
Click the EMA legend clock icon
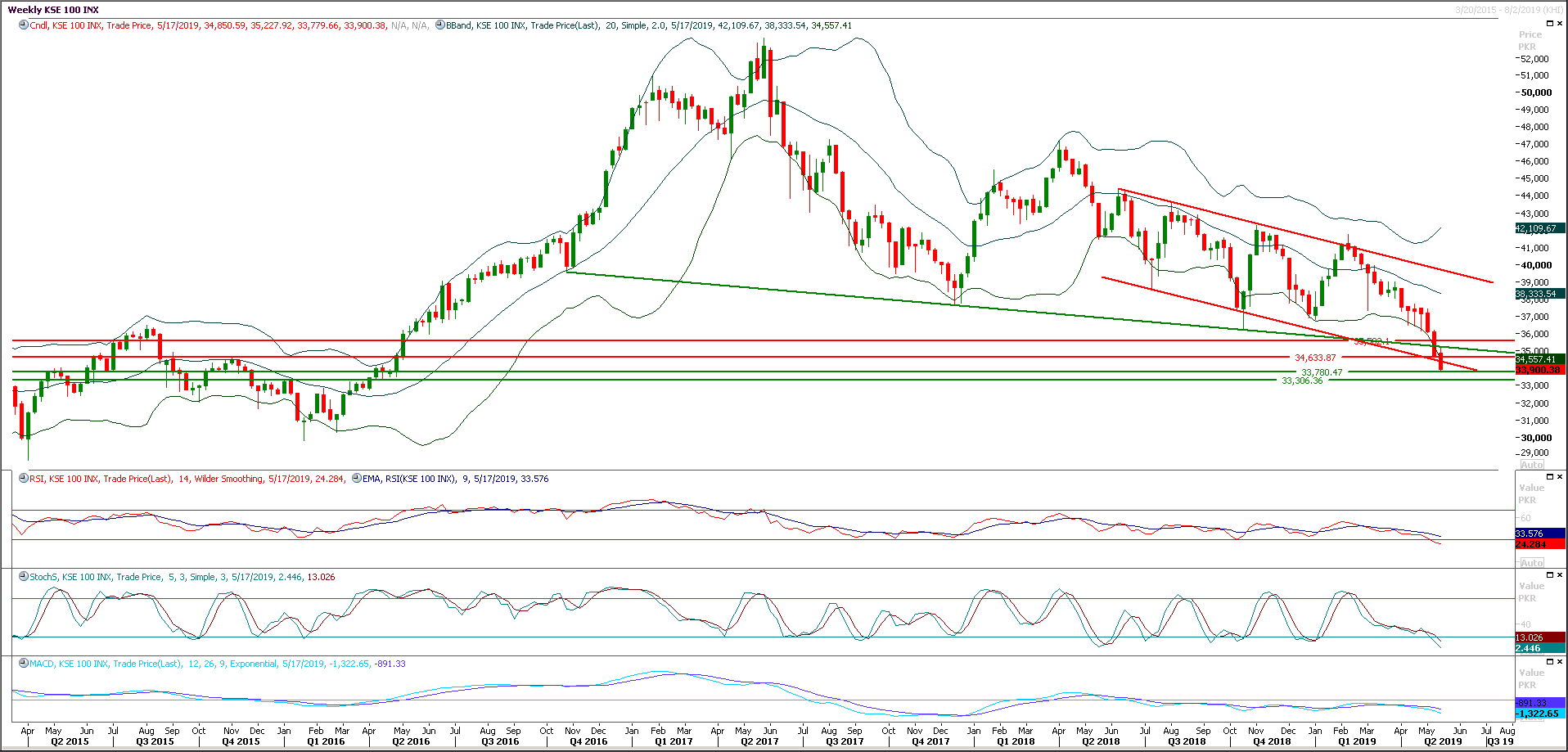(355, 479)
